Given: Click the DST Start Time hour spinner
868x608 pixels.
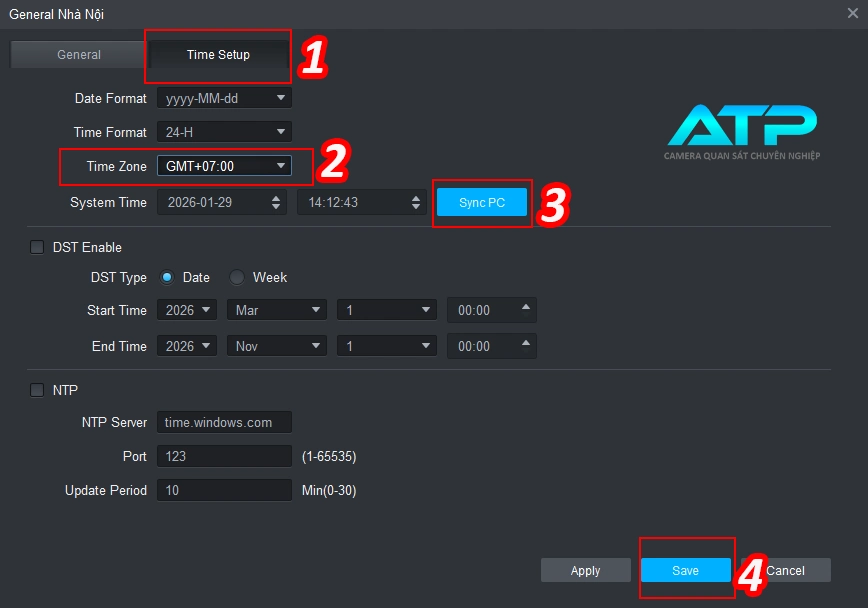Looking at the screenshot, I should [x=527, y=310].
